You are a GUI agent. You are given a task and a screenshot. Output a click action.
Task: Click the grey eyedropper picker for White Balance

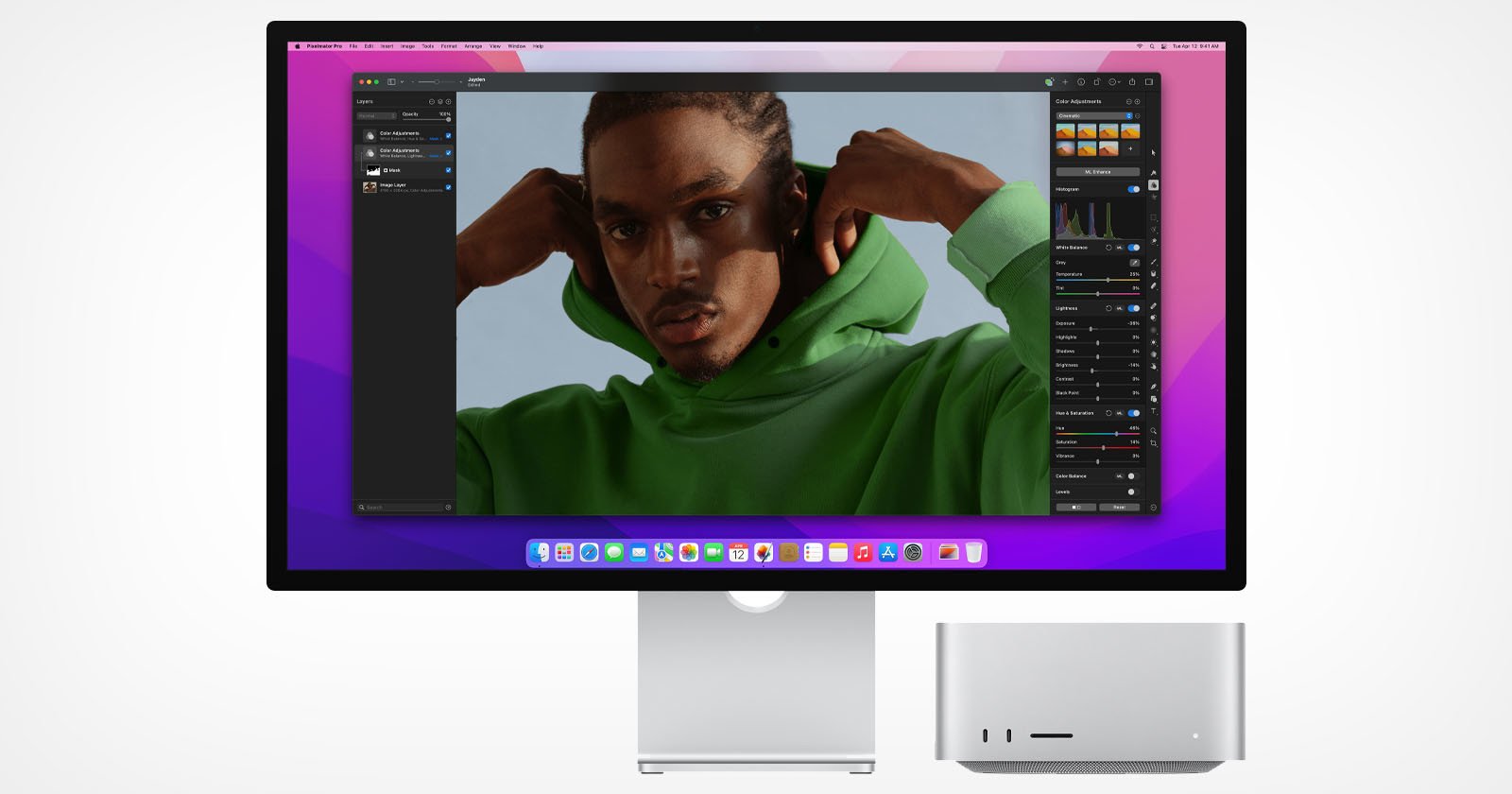[1135, 263]
